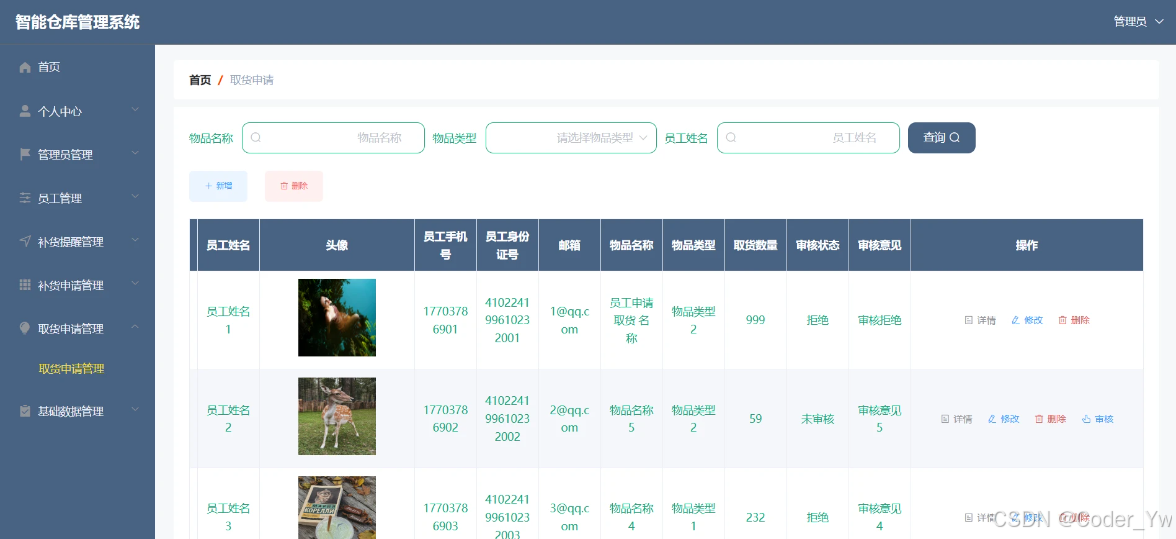Viewport: 1176px width, 539px height.
Task: Click the 员工申请取货名称 item name cell
Action: point(632,320)
